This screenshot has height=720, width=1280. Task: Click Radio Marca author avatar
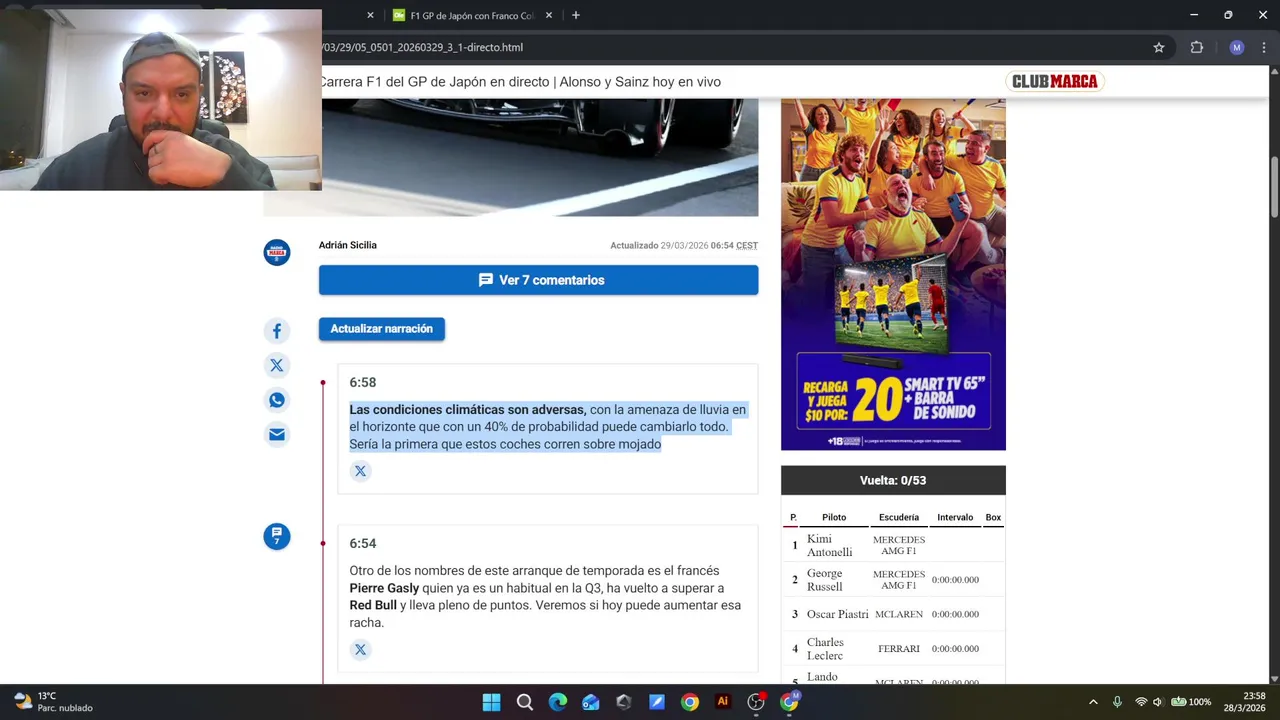tap(277, 253)
